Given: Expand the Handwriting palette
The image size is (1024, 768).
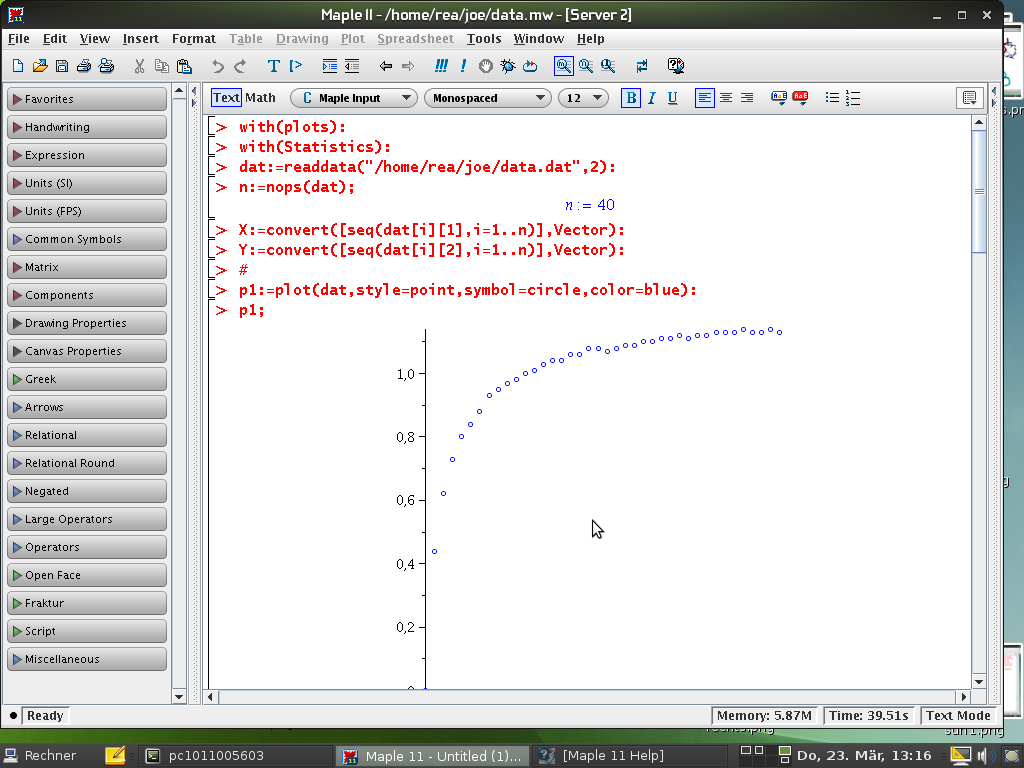Looking at the screenshot, I should 87,127.
